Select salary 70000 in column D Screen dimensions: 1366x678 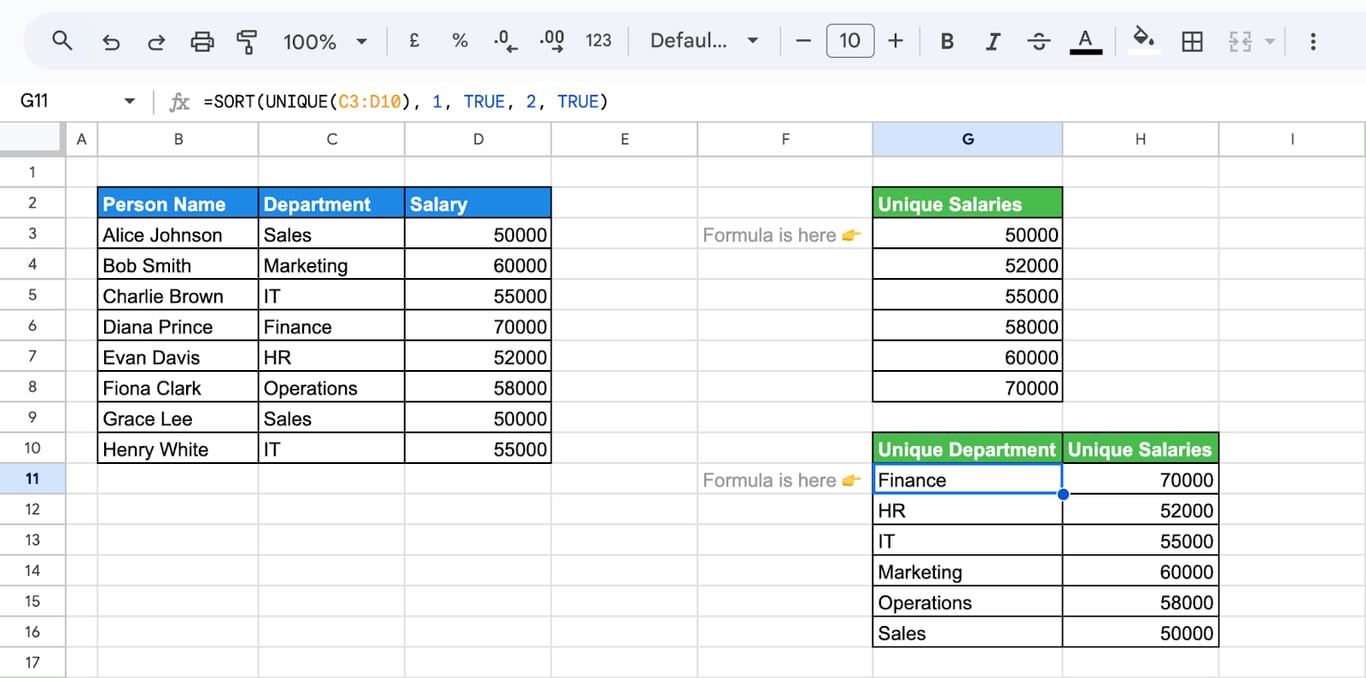pos(478,326)
